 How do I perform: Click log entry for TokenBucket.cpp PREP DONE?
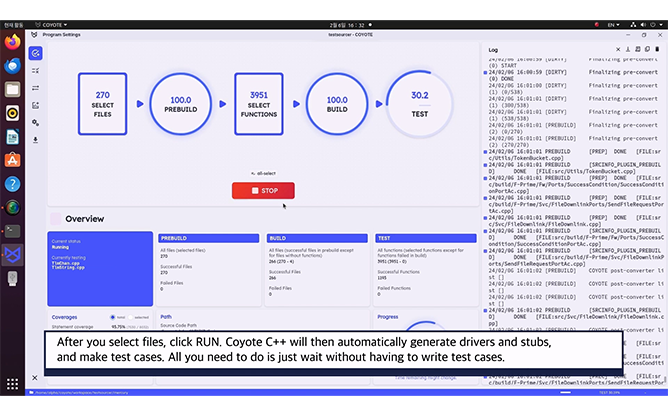(x=575, y=155)
